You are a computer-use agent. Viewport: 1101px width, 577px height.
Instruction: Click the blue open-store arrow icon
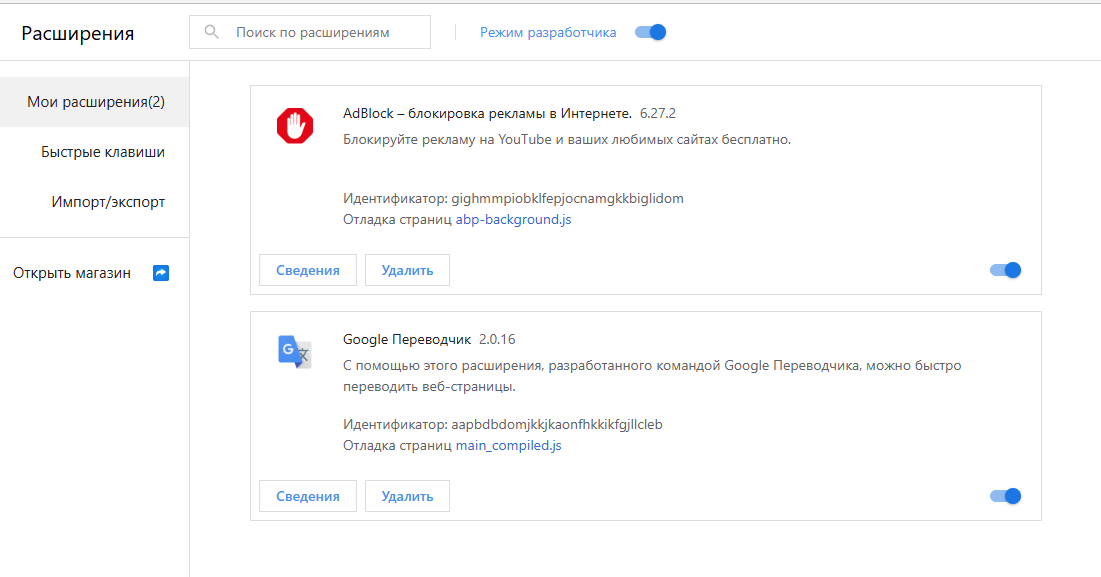coord(161,273)
